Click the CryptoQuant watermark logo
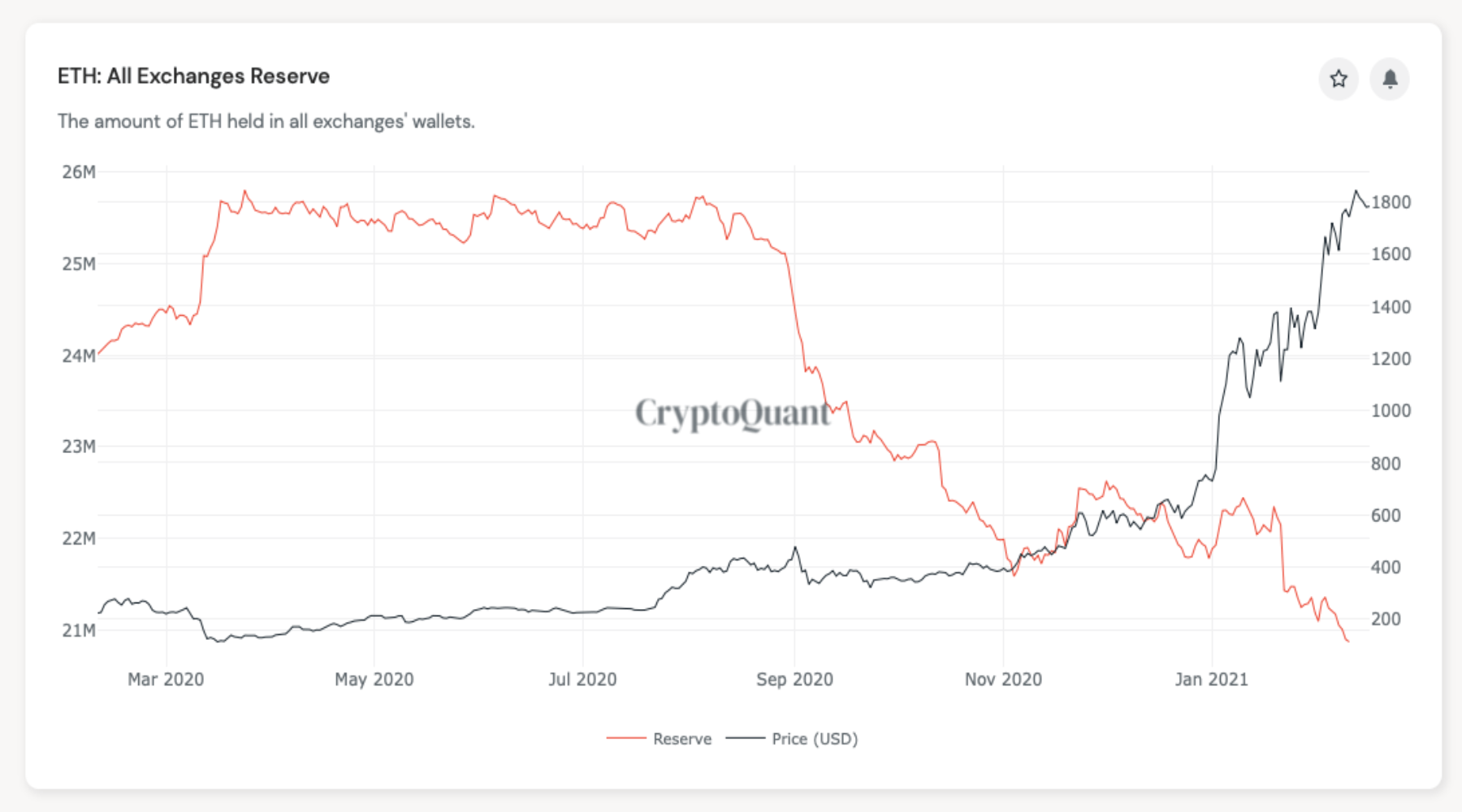 click(x=733, y=413)
